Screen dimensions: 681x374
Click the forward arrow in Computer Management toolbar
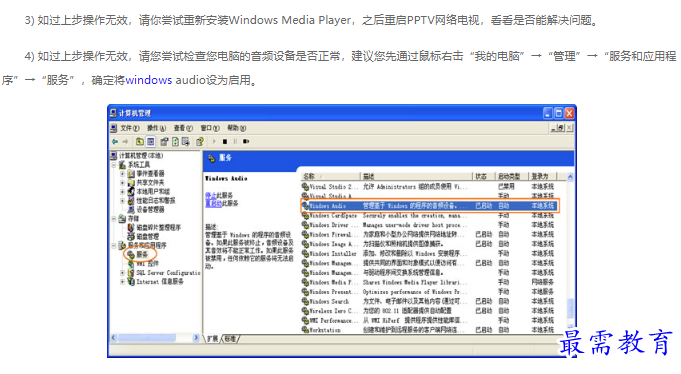[126, 142]
